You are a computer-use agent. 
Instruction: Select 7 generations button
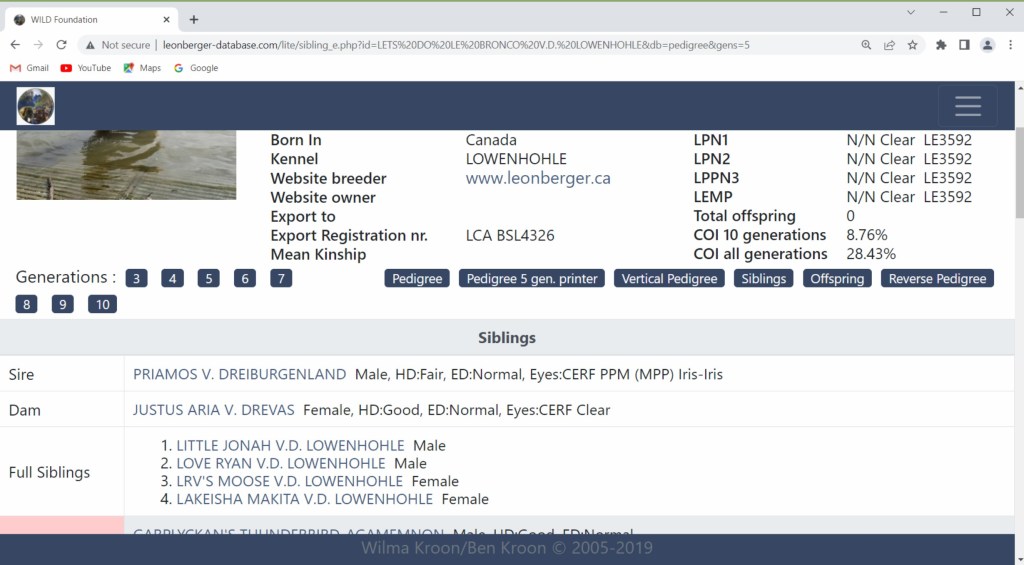tap(281, 279)
